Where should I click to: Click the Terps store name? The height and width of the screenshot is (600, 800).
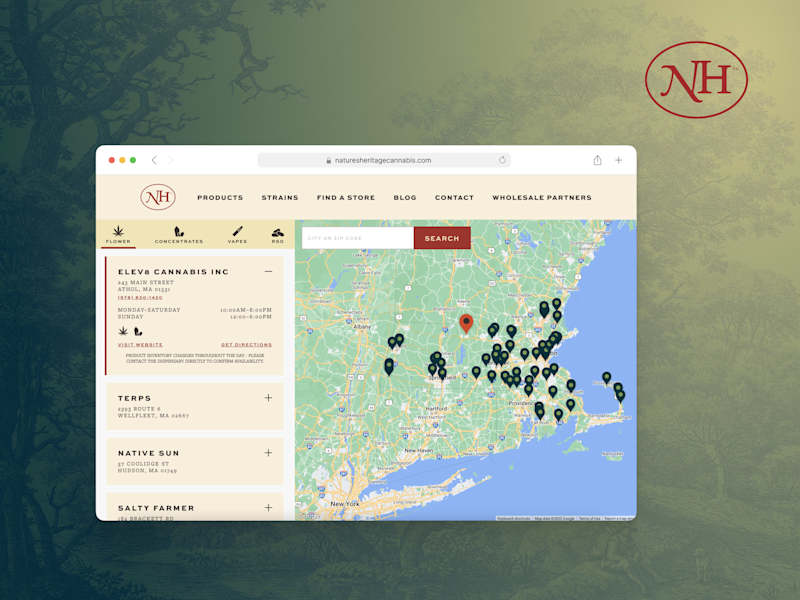pyautogui.click(x=134, y=398)
